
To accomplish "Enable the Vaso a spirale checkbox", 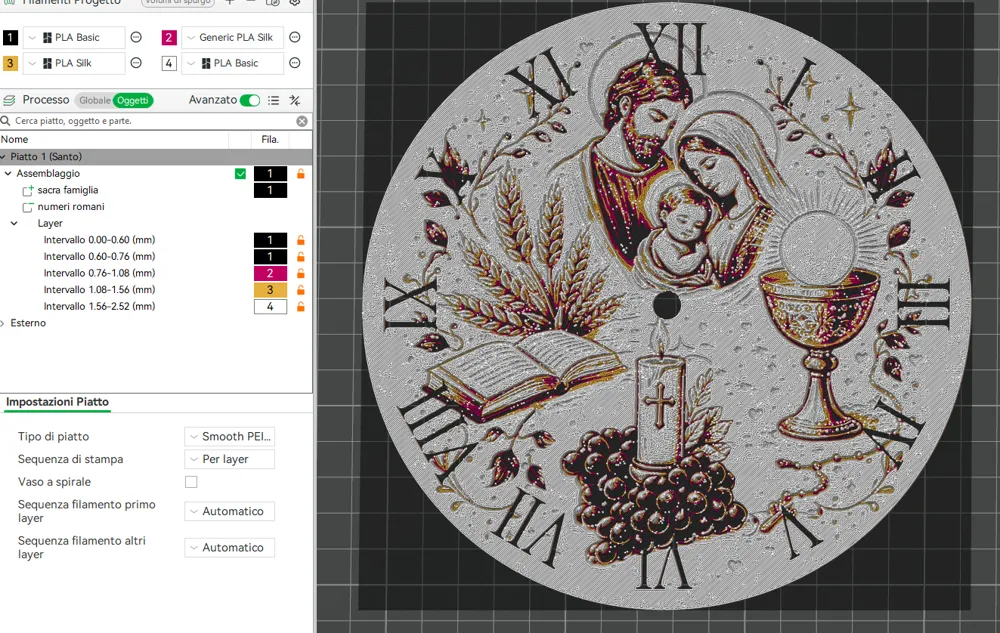I will click(x=191, y=482).
